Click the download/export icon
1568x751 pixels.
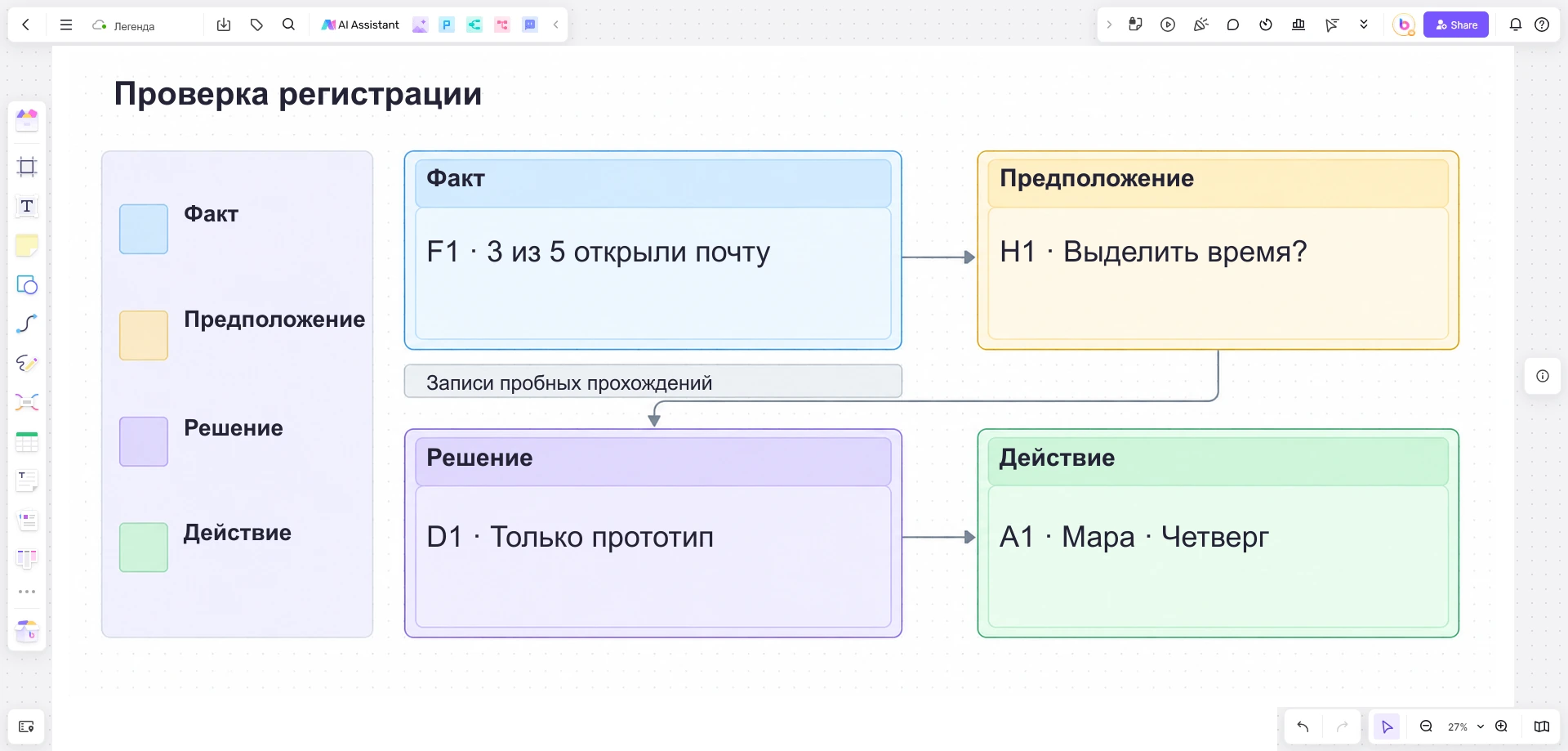224,25
